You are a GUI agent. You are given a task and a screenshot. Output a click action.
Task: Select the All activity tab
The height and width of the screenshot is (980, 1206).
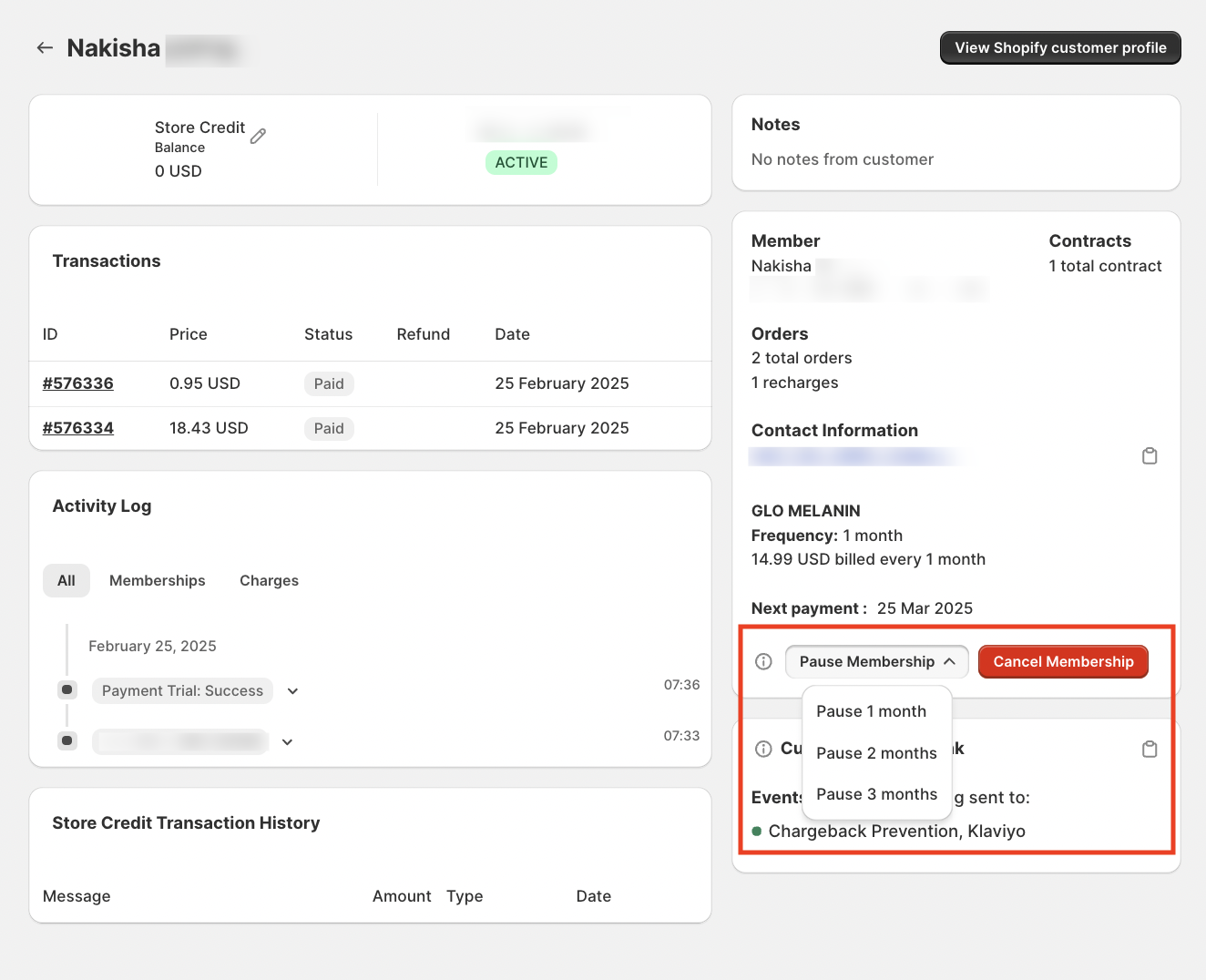click(x=66, y=581)
